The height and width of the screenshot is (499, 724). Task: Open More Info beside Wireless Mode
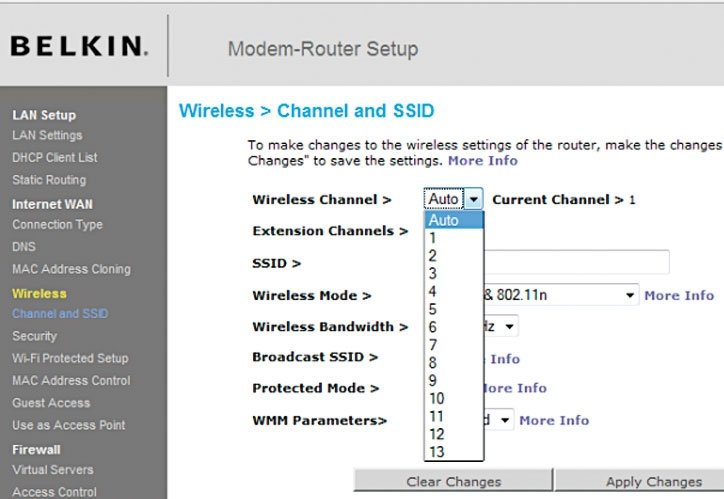click(x=679, y=295)
